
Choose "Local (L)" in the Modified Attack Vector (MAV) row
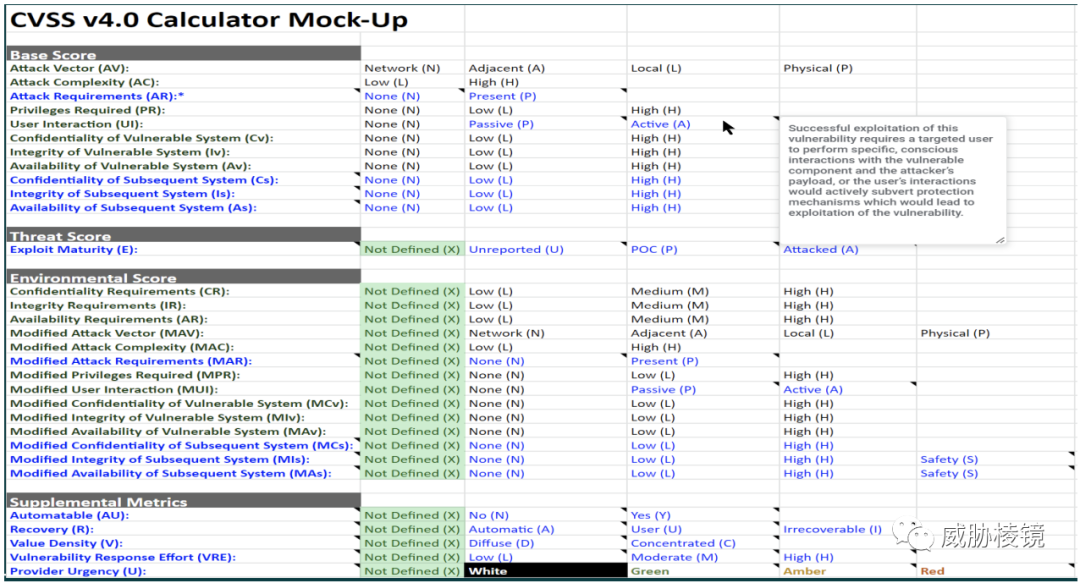coord(809,334)
